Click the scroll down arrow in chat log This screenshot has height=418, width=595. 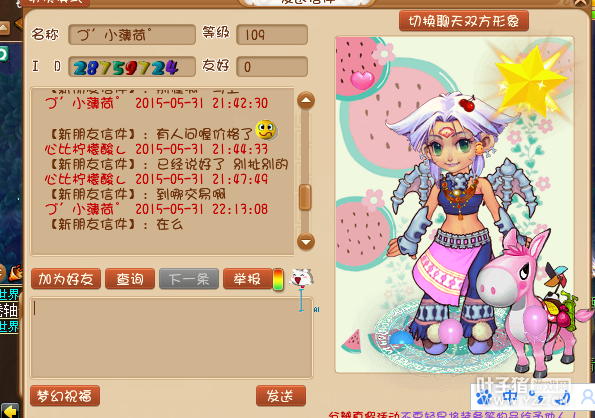click(x=306, y=242)
